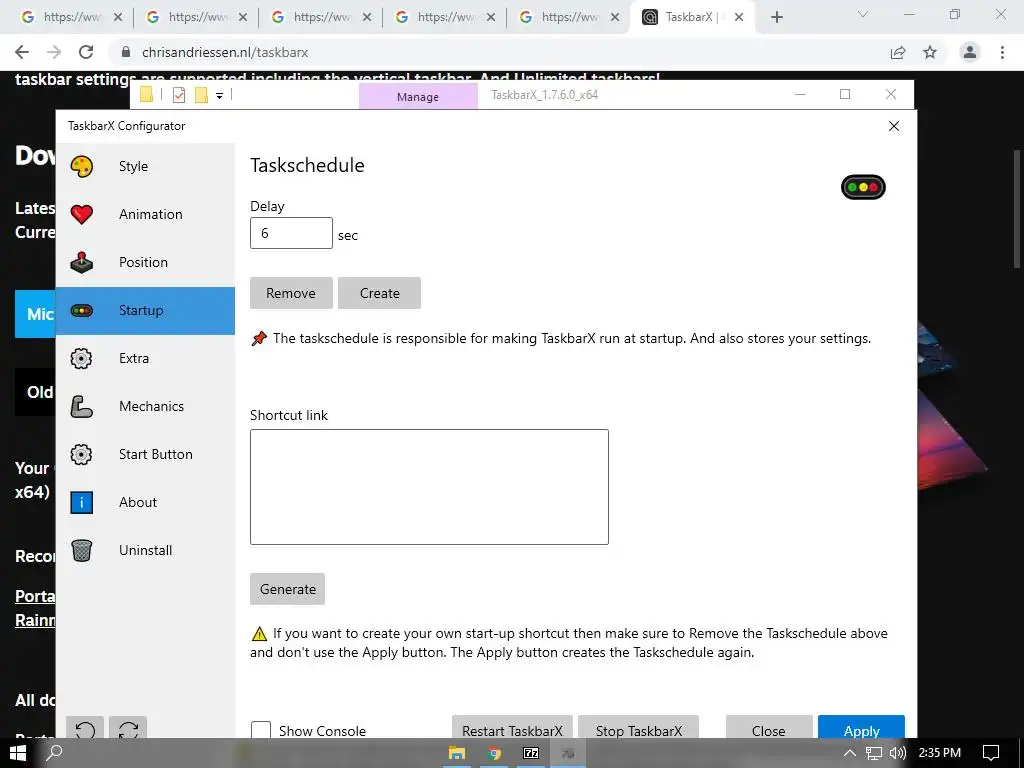This screenshot has width=1024, height=768.
Task: Open Chrome's three-dot menu
Action: (x=1002, y=52)
